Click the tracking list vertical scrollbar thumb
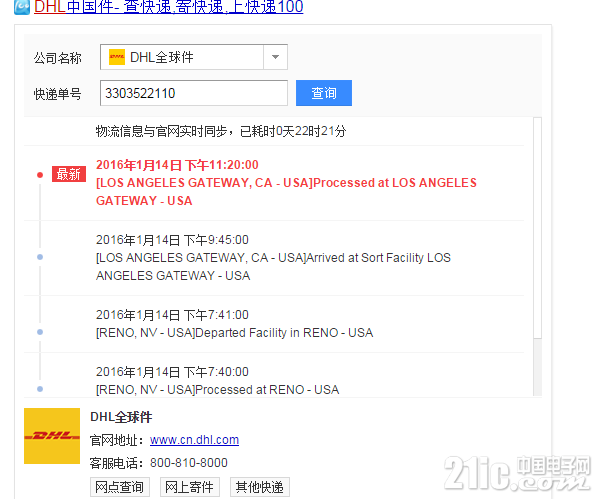598x499 pixels. click(x=537, y=228)
